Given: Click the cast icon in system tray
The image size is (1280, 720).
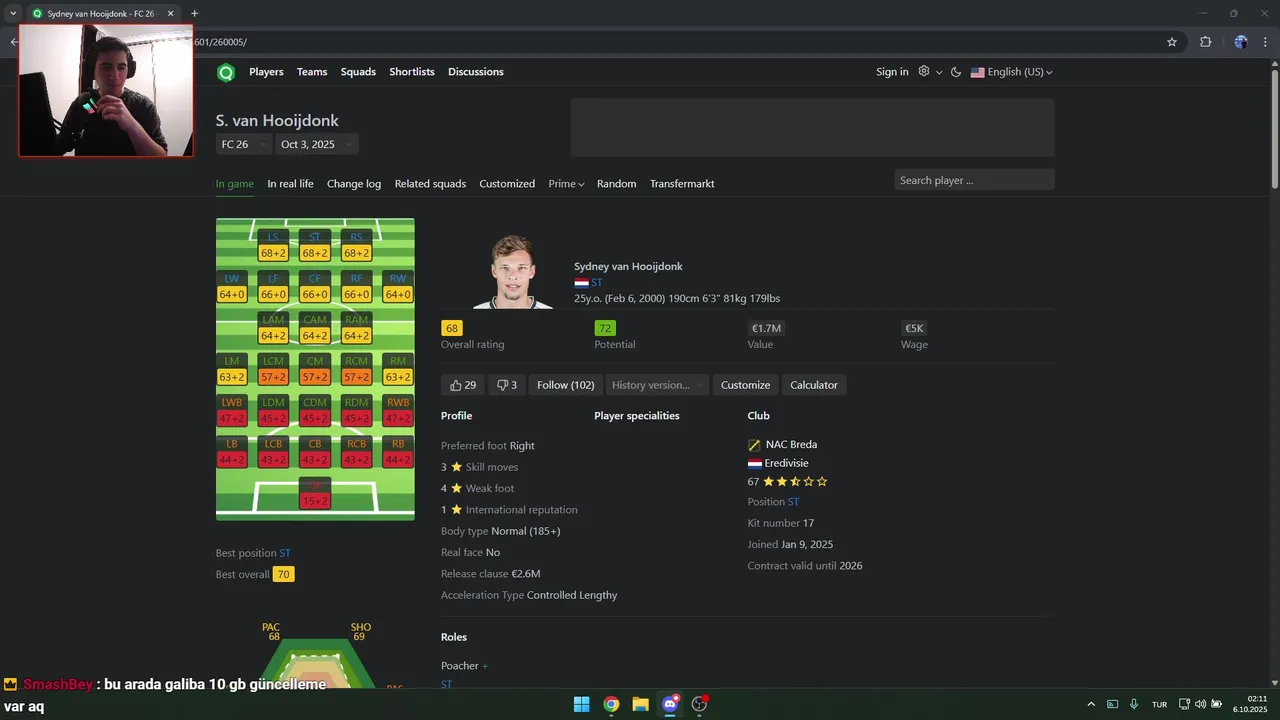Looking at the screenshot, I should tap(1112, 704).
